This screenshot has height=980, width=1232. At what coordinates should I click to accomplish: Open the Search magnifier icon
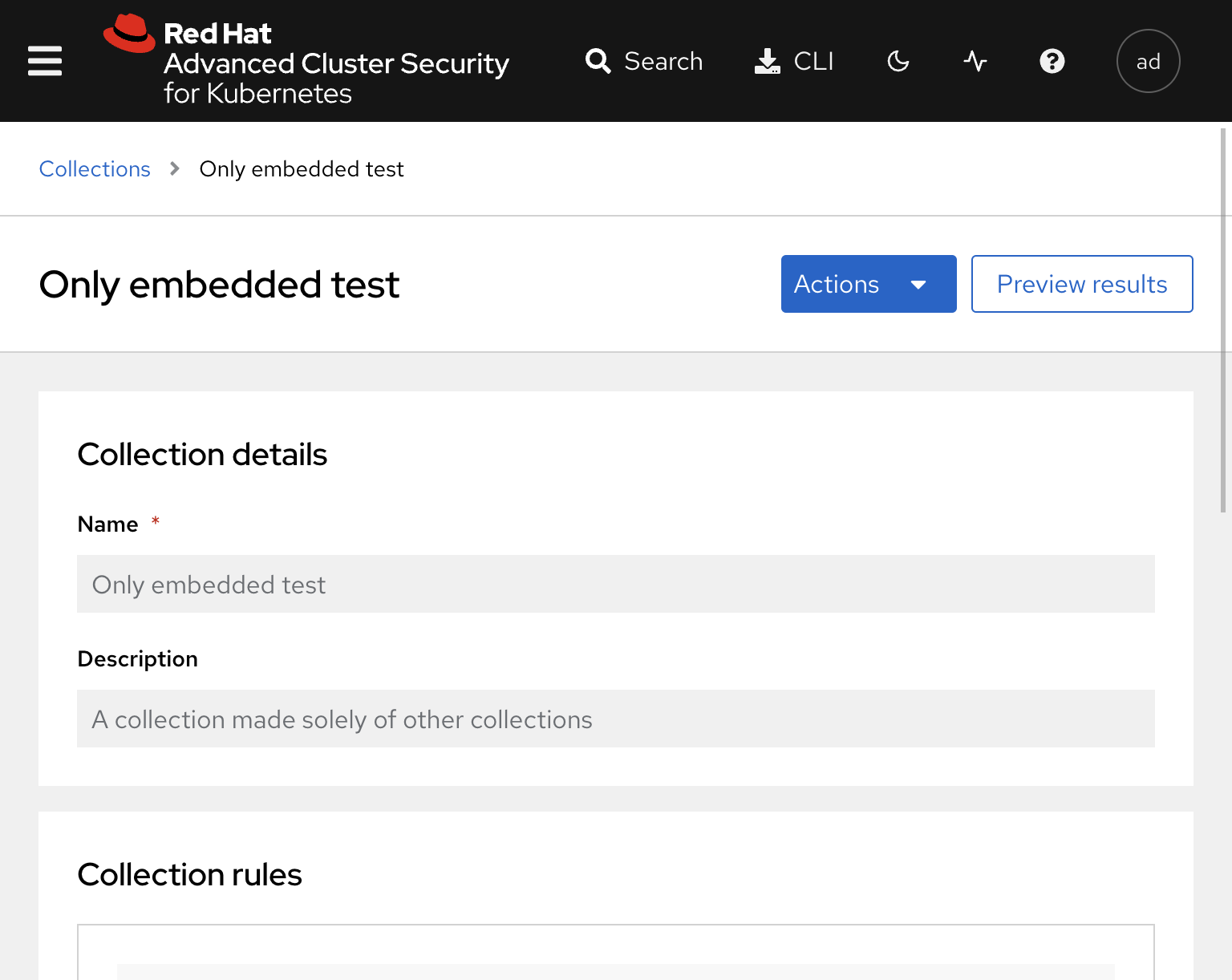pyautogui.click(x=598, y=61)
